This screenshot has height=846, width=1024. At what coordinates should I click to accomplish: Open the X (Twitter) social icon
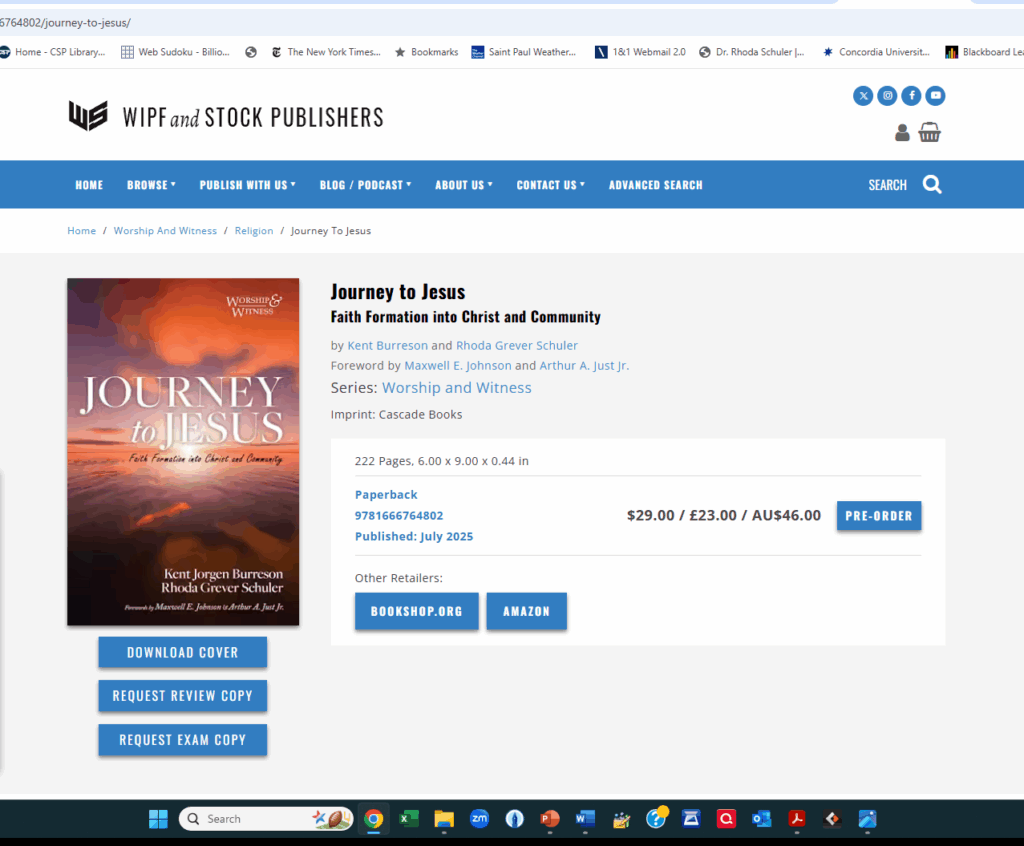click(863, 96)
